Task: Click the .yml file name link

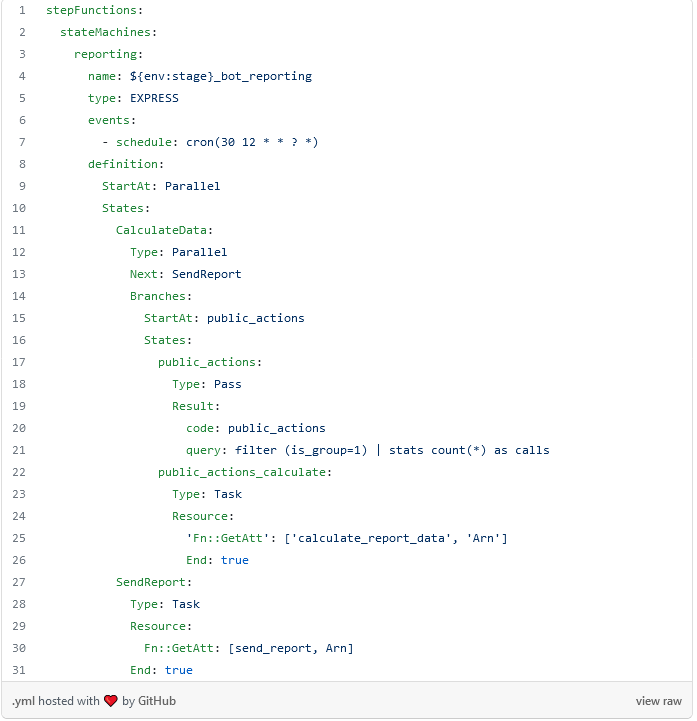Action: point(24,701)
